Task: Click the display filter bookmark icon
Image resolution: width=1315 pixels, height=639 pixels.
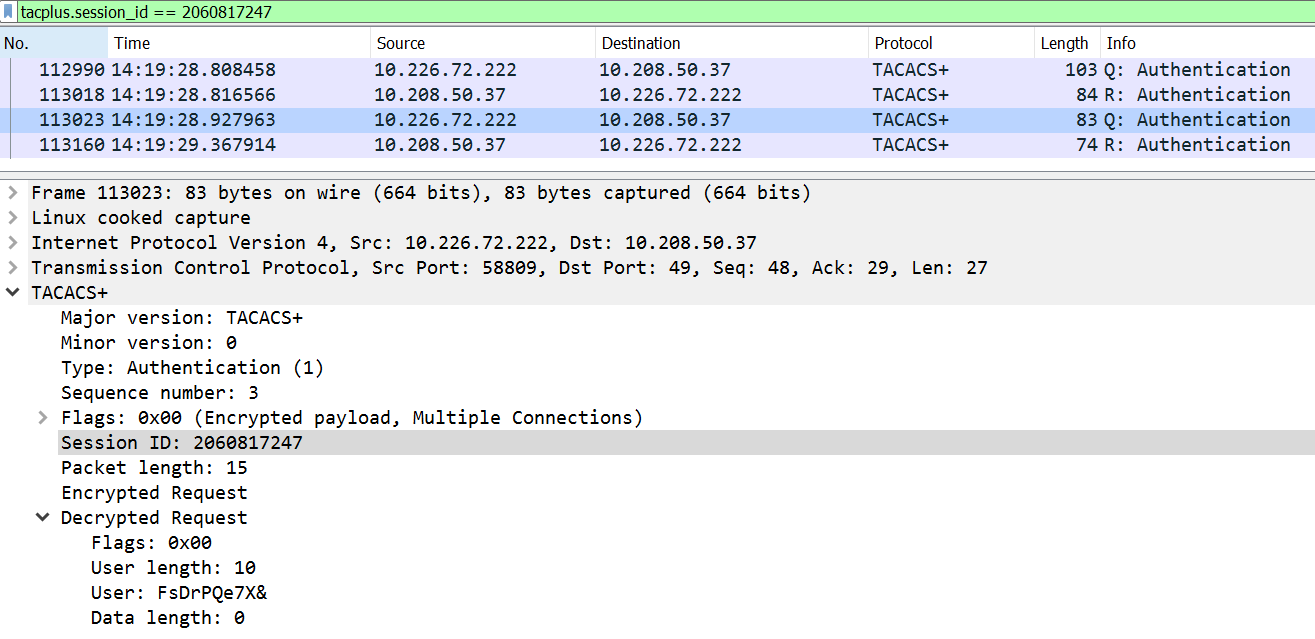Action: [x=10, y=13]
